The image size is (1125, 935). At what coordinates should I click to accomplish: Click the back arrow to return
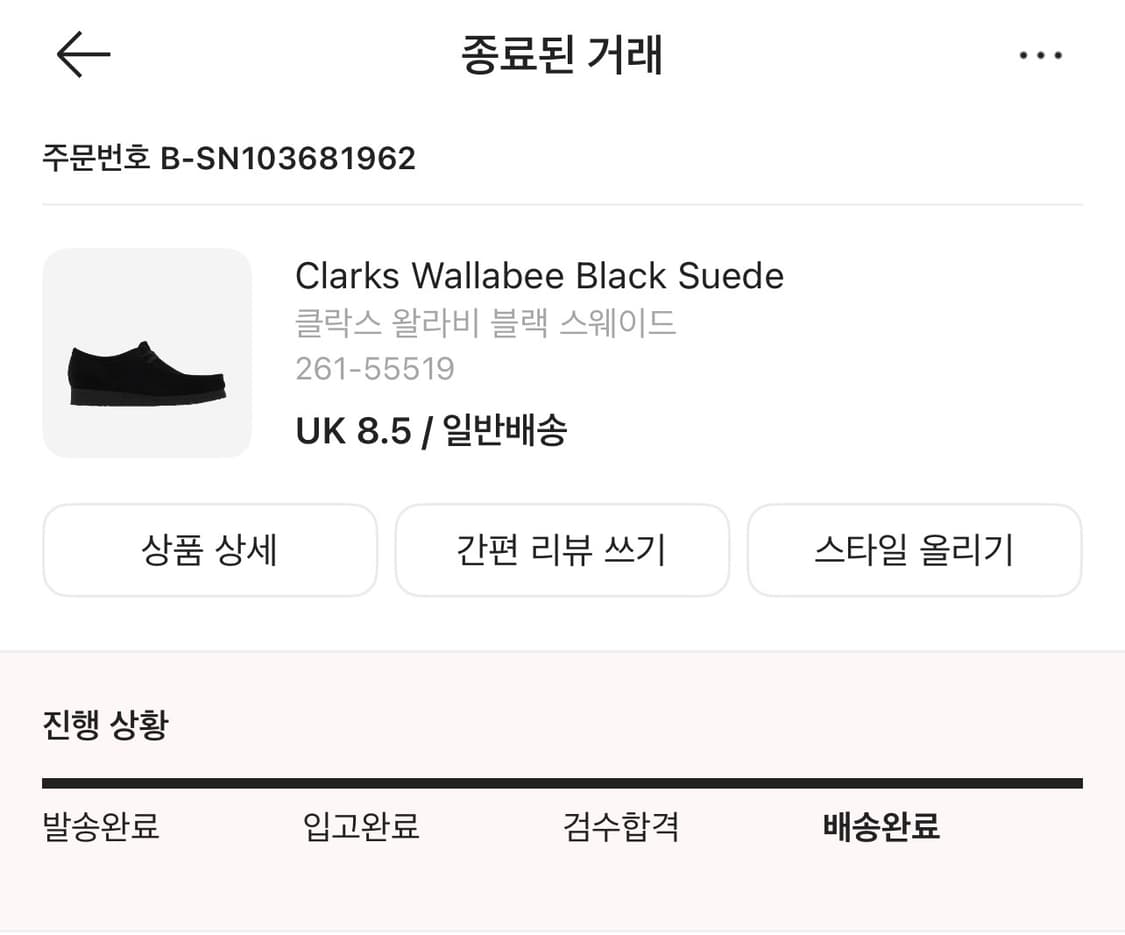click(x=83, y=54)
